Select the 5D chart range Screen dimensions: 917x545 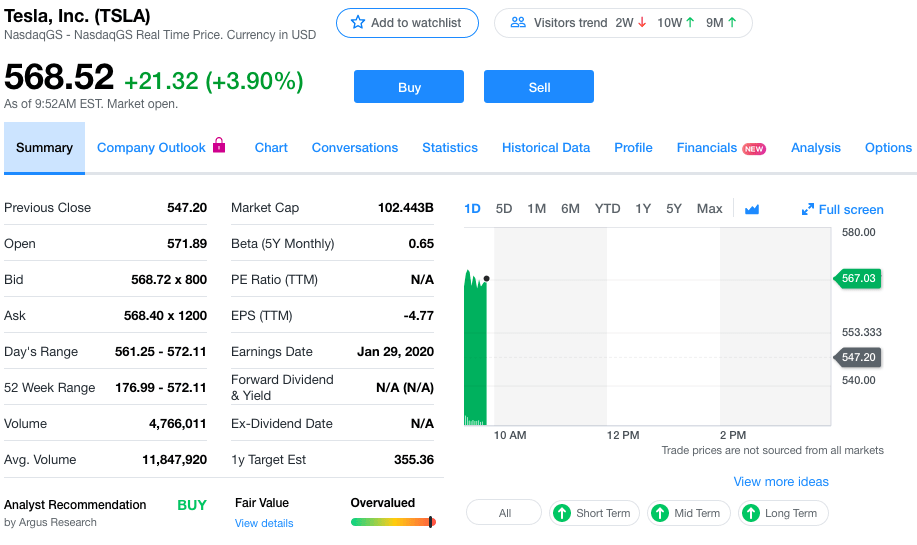pyautogui.click(x=504, y=209)
